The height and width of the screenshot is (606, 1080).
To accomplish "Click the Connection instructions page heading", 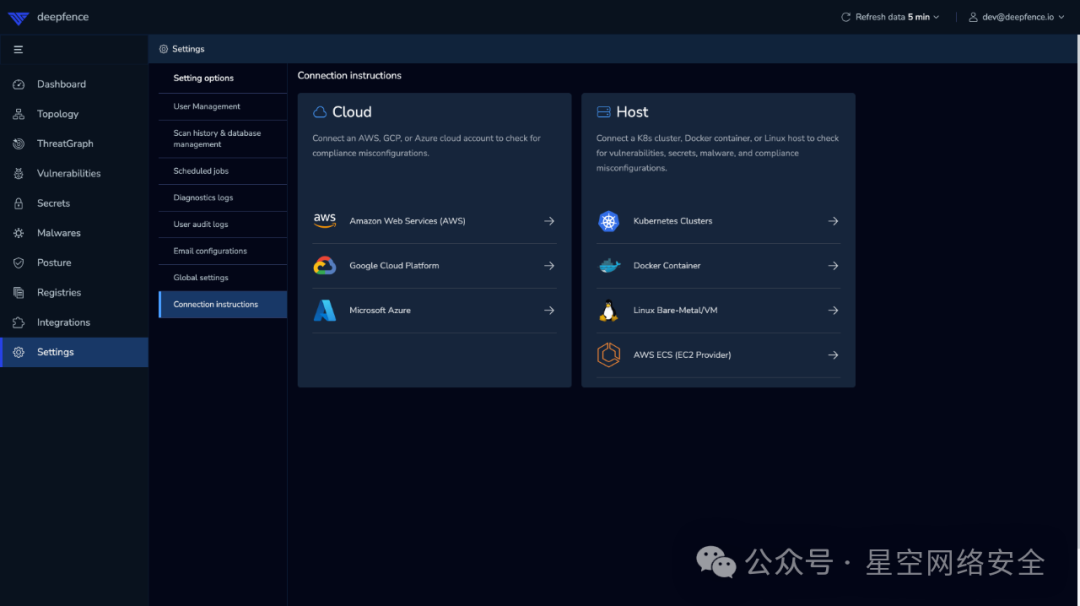I will tap(349, 76).
